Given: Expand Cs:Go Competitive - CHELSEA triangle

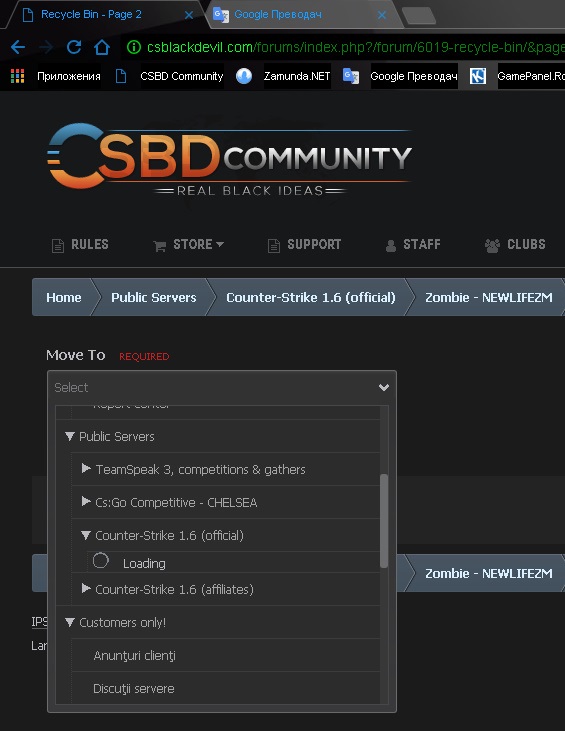Looking at the screenshot, I should (x=86, y=501).
